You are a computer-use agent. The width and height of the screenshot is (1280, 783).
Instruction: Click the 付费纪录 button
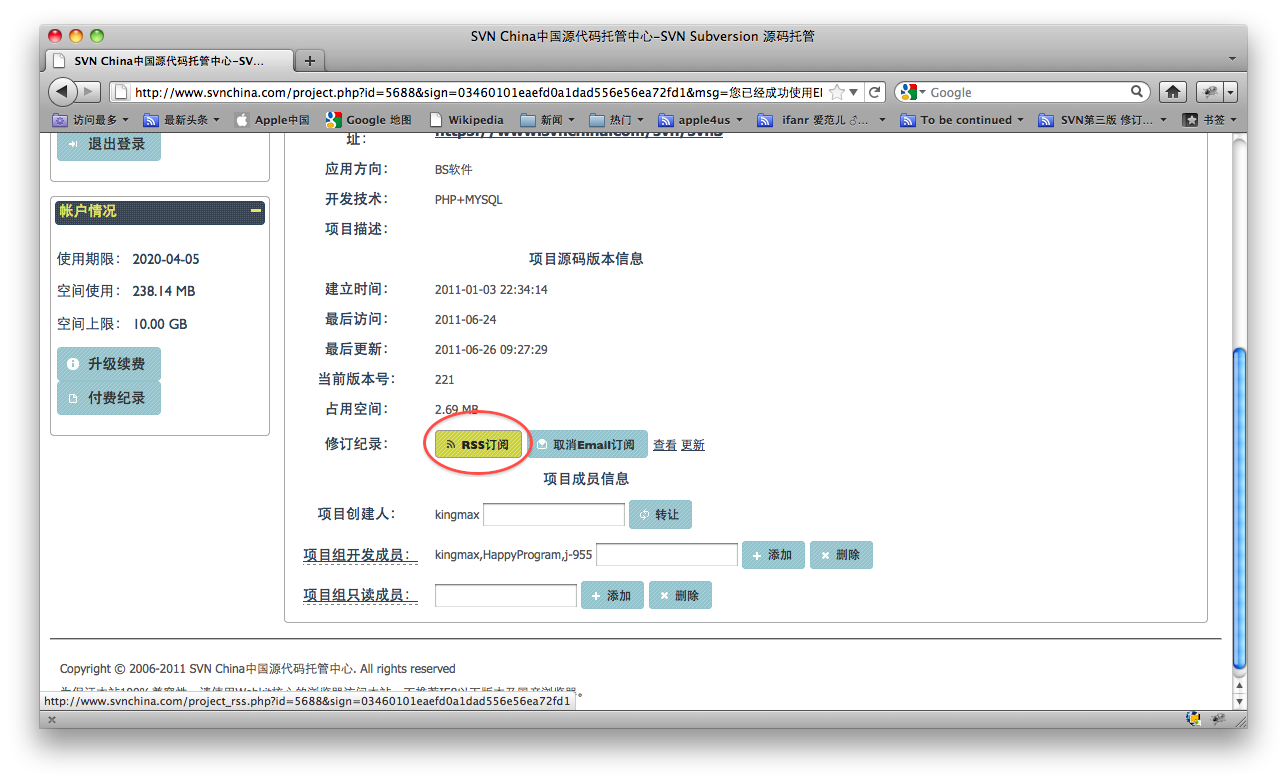click(108, 398)
